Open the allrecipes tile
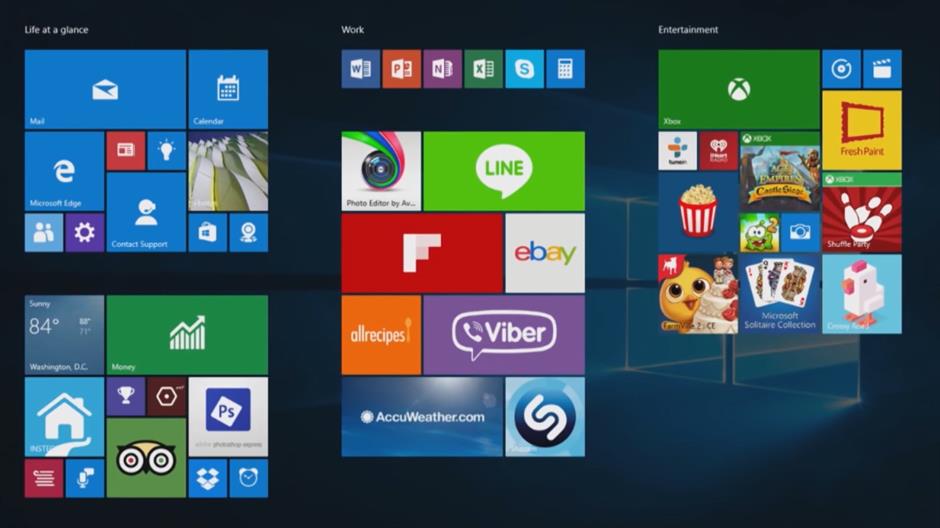Screen dimensions: 940x528 [381, 335]
